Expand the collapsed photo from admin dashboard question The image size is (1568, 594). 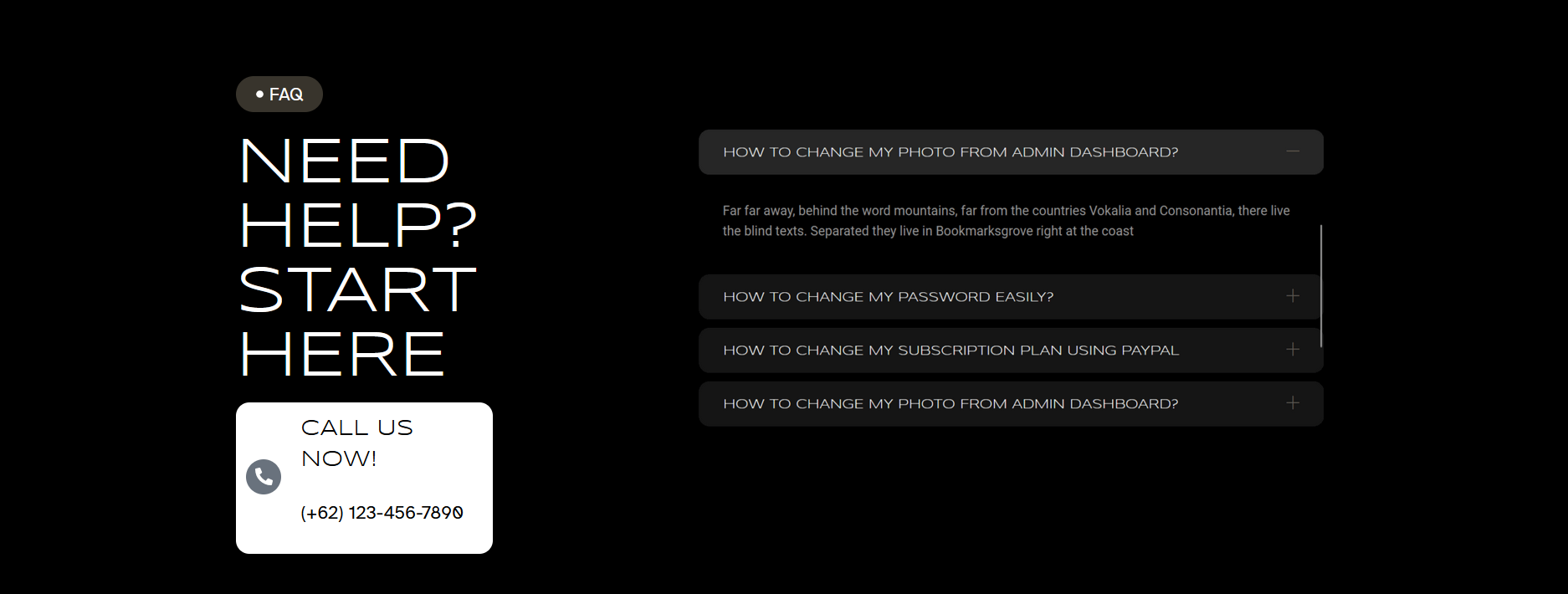1011,404
